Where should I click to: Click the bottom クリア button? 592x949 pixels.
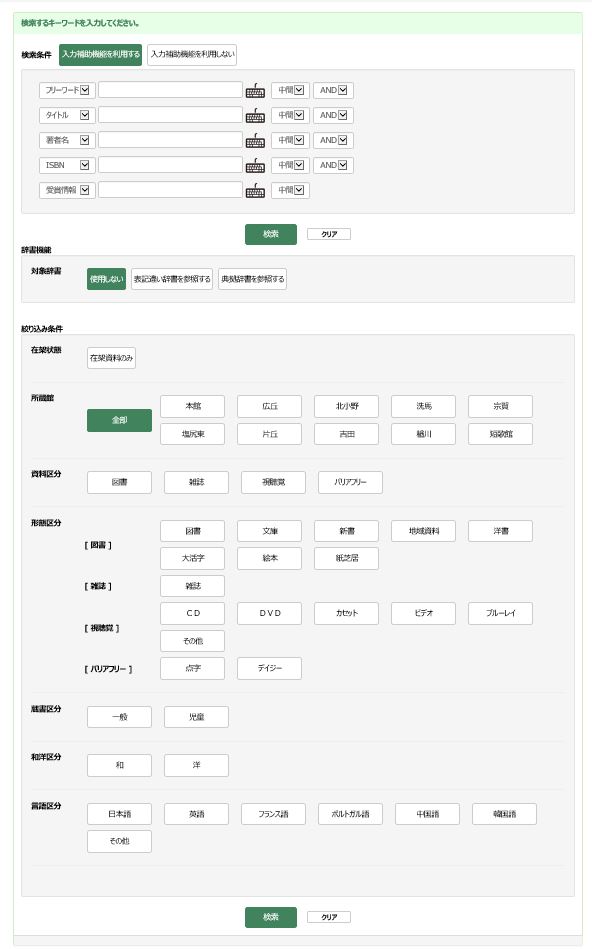click(329, 917)
